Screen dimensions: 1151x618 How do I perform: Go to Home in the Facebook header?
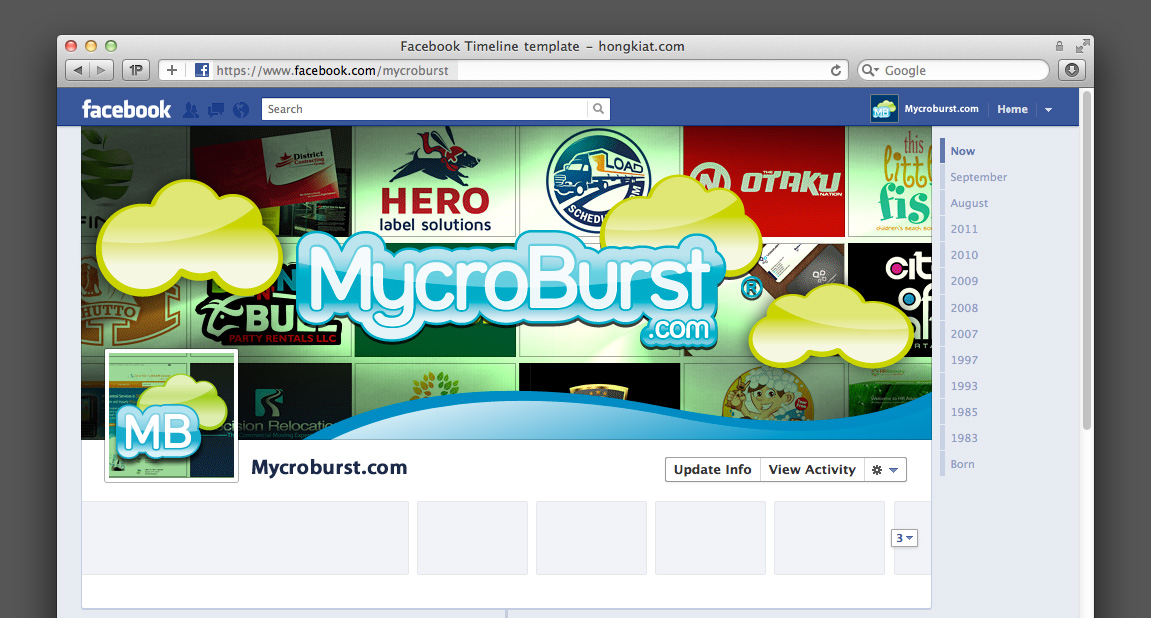[1012, 110]
